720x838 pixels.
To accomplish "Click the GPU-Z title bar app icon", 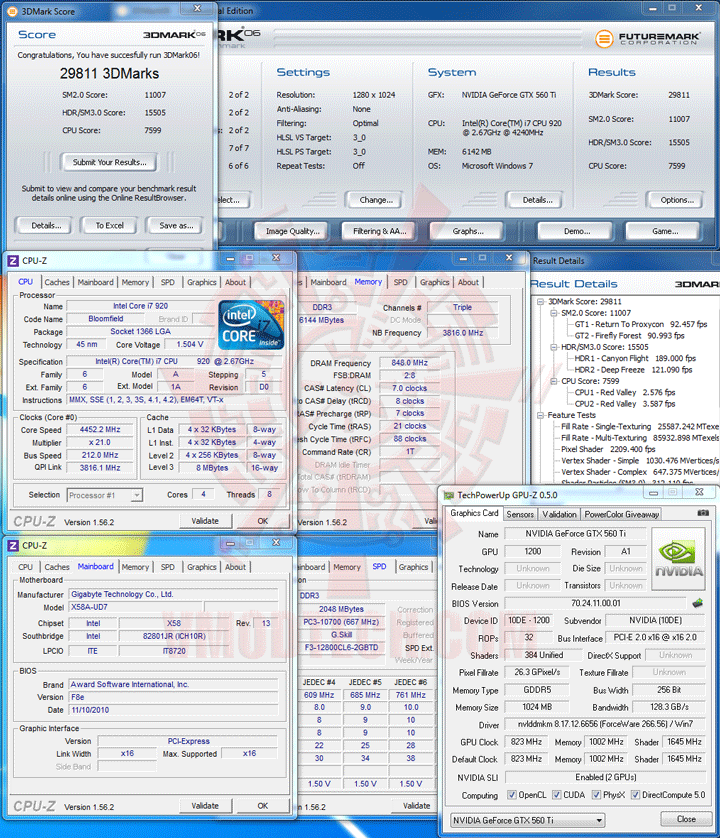I will [x=449, y=495].
